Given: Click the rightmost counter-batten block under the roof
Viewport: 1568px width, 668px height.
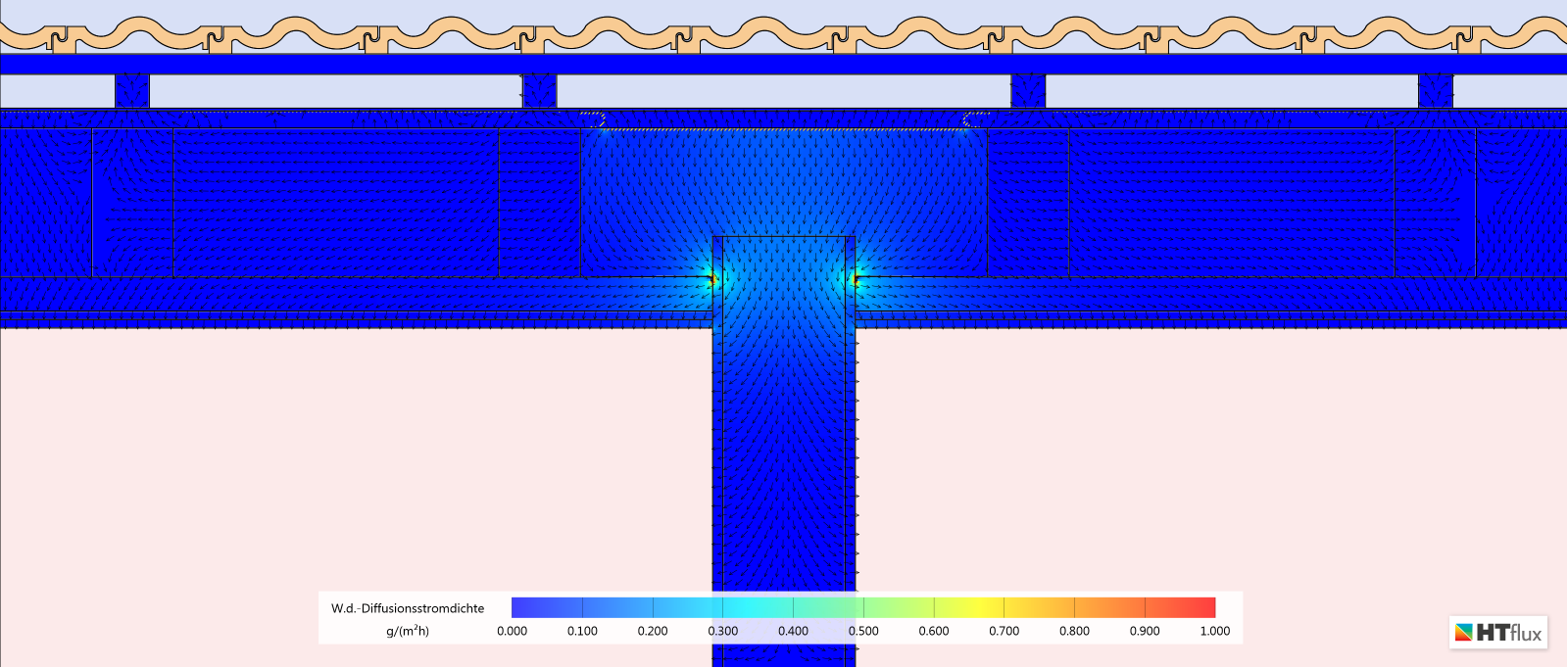Looking at the screenshot, I should (x=1435, y=91).
